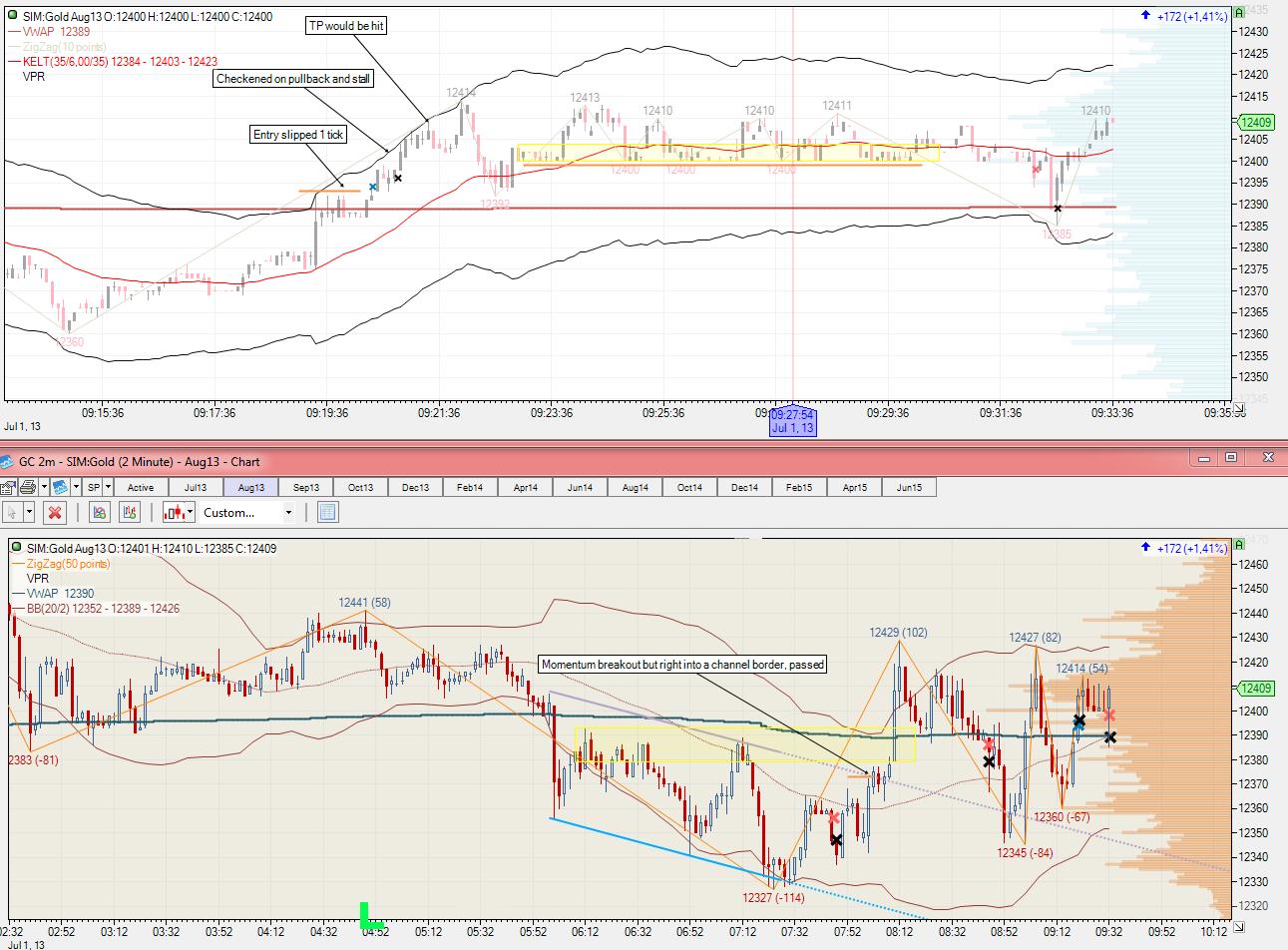1288x950 pixels.
Task: Switch to the Oct14 contract tab
Action: tap(689, 487)
